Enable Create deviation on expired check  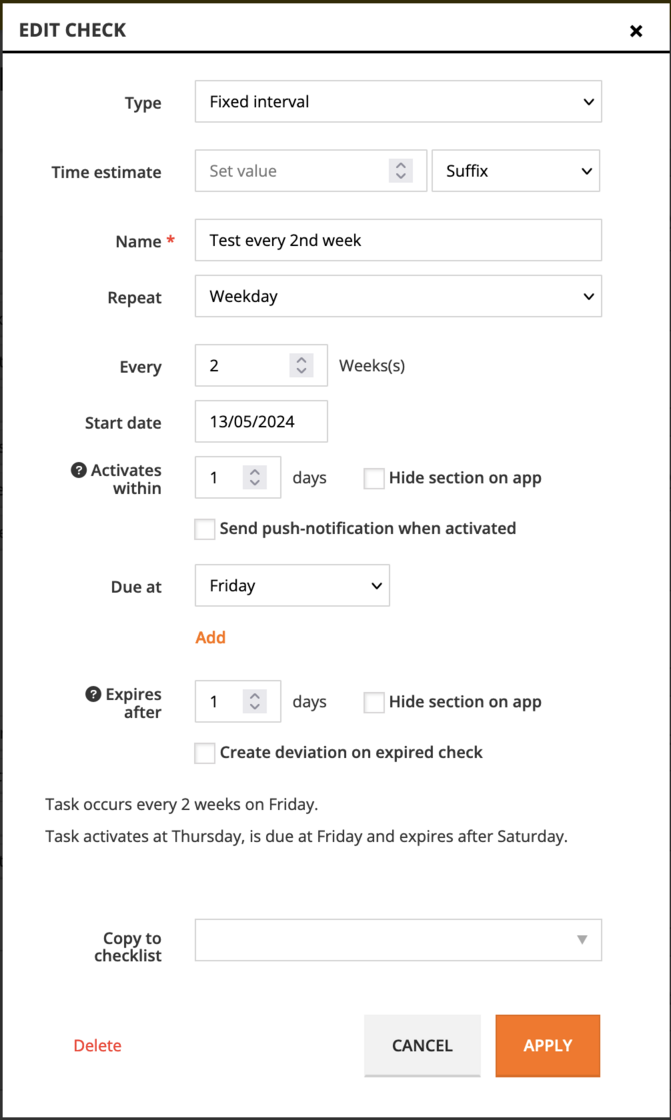204,752
